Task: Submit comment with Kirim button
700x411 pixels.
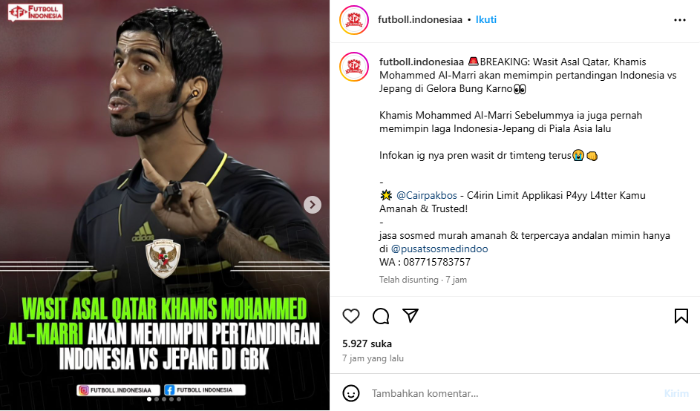Action: pos(676,393)
